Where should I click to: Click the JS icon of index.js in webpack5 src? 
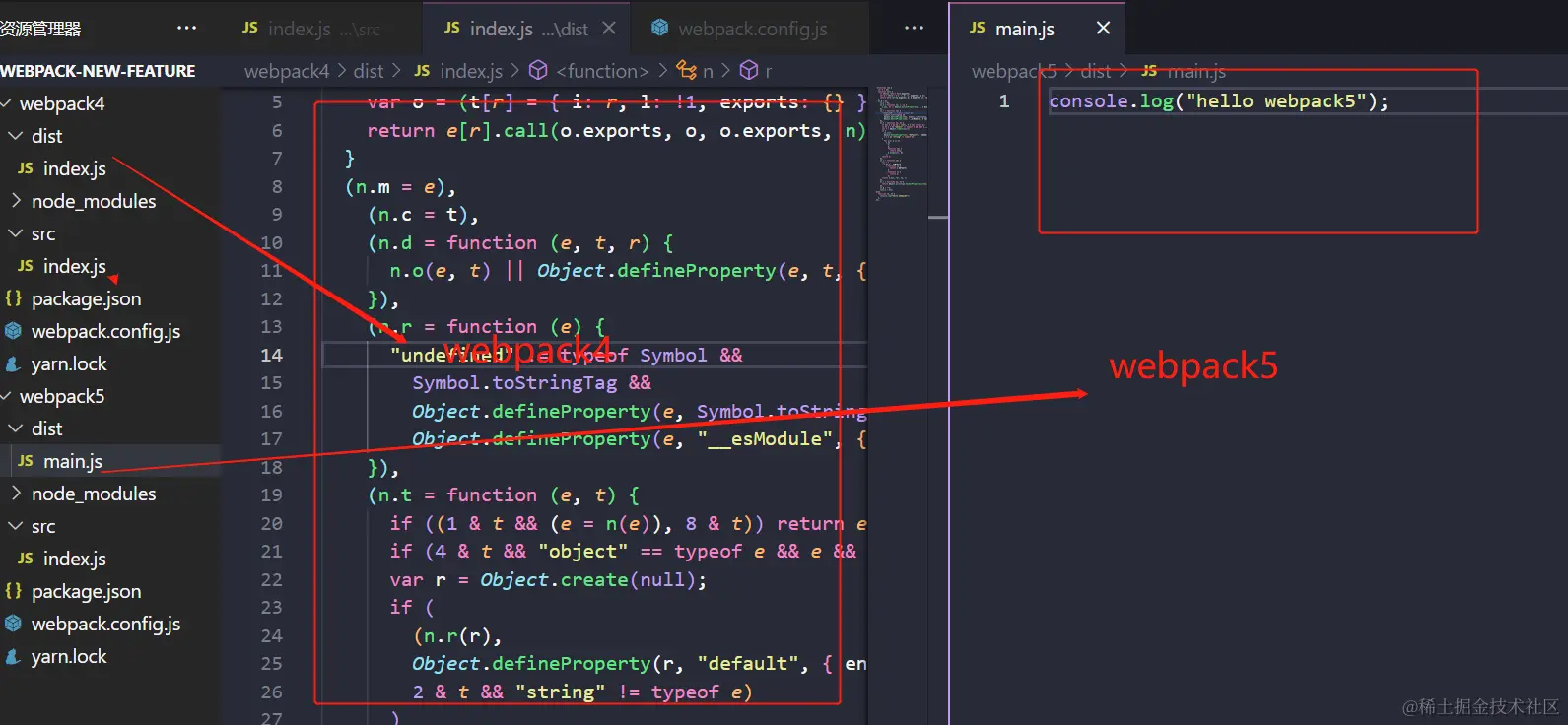26,559
